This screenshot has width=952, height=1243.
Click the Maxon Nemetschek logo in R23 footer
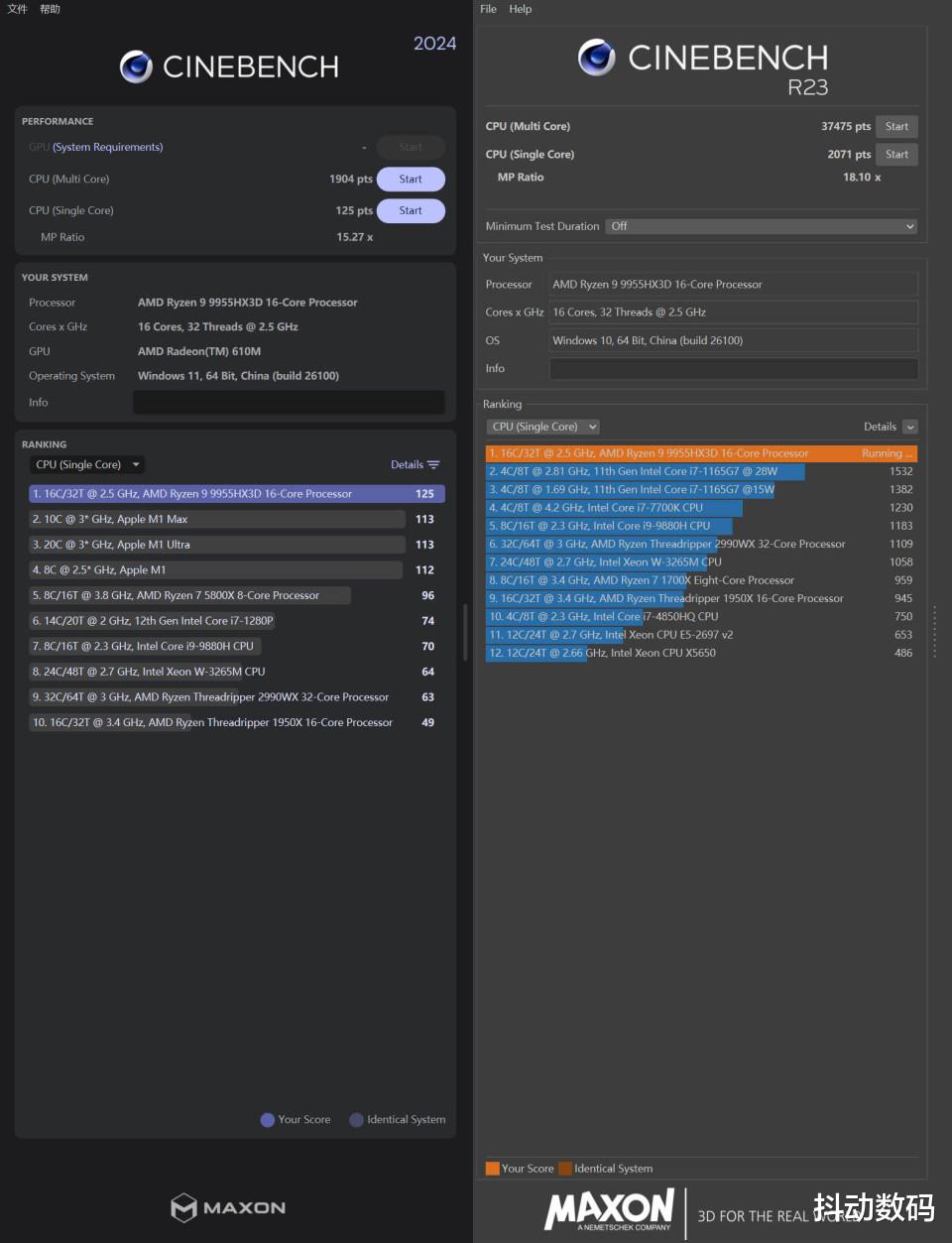tap(609, 1209)
